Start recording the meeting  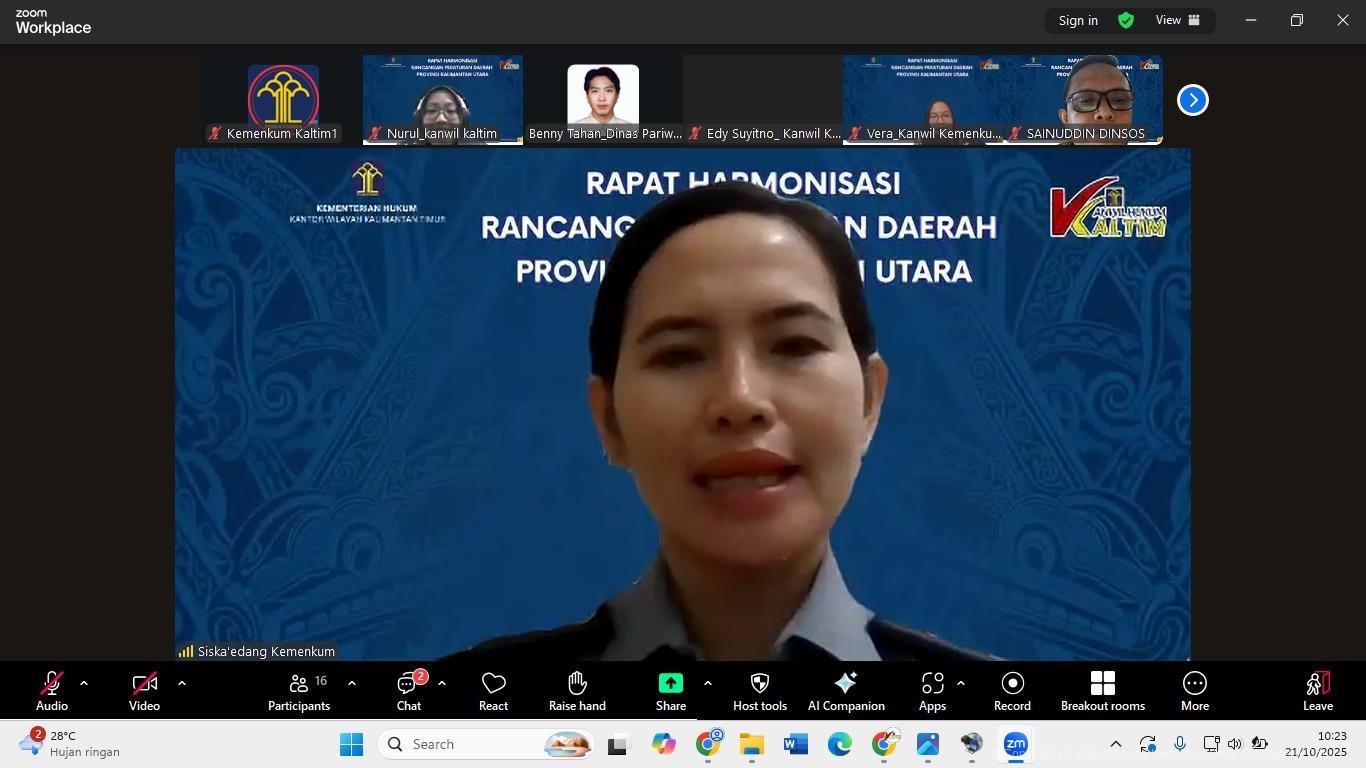coord(1012,691)
